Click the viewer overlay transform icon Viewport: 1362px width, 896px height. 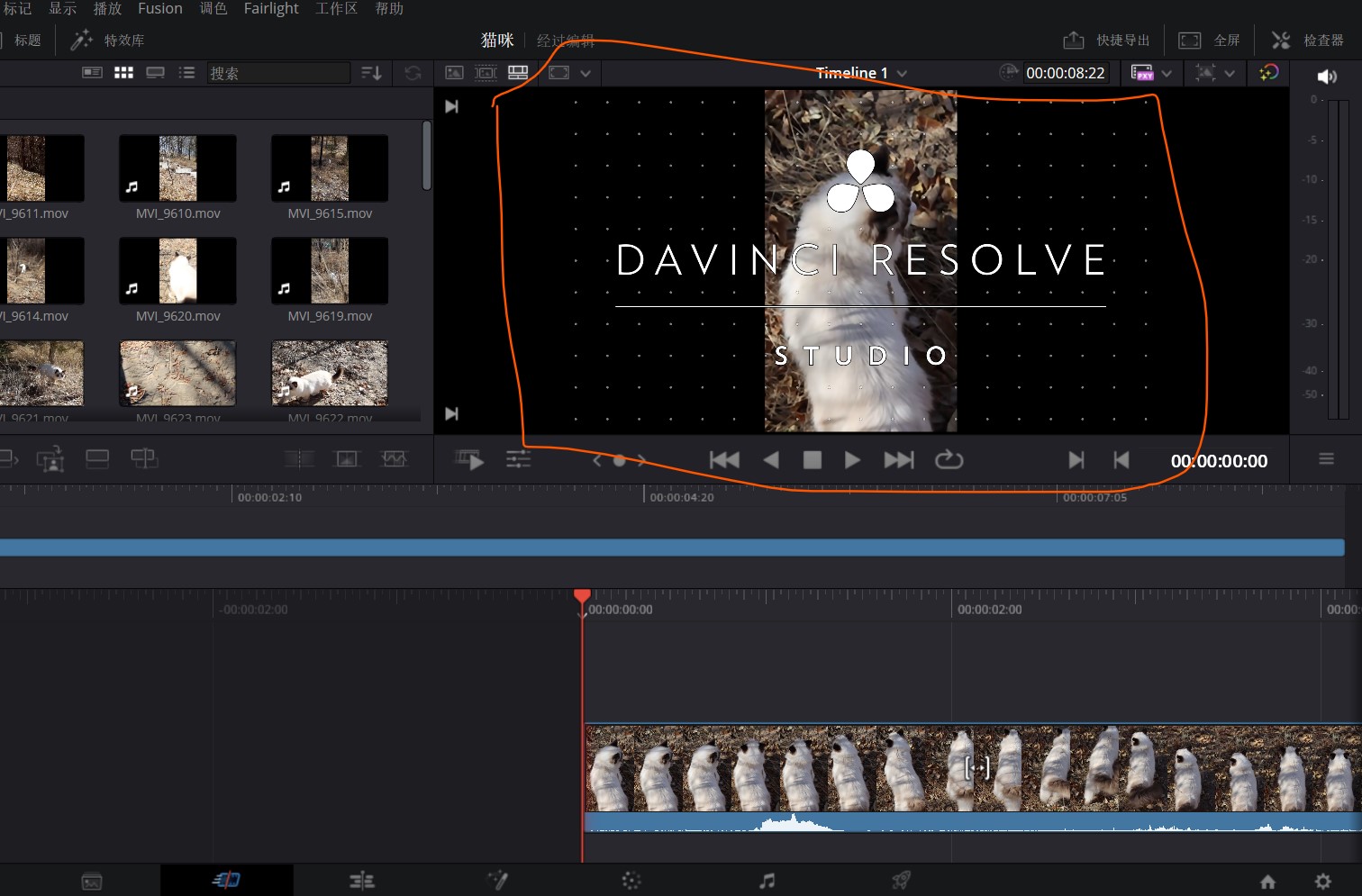click(1205, 73)
